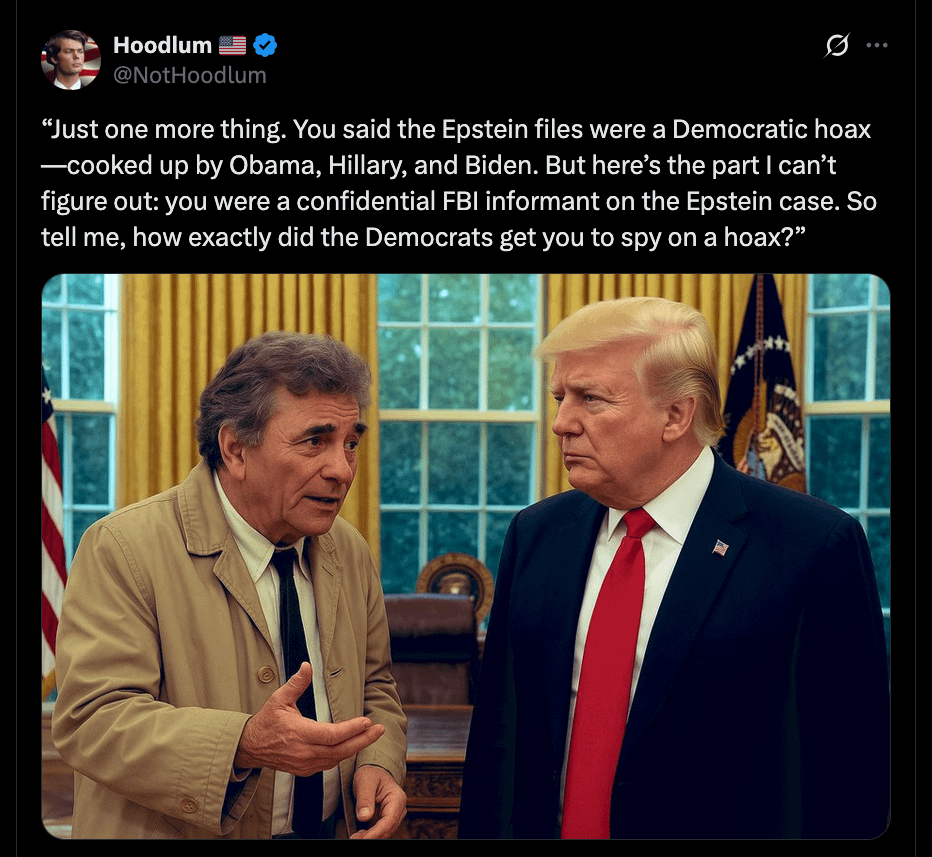Click the Grok slashed-circle icon

(x=837, y=45)
